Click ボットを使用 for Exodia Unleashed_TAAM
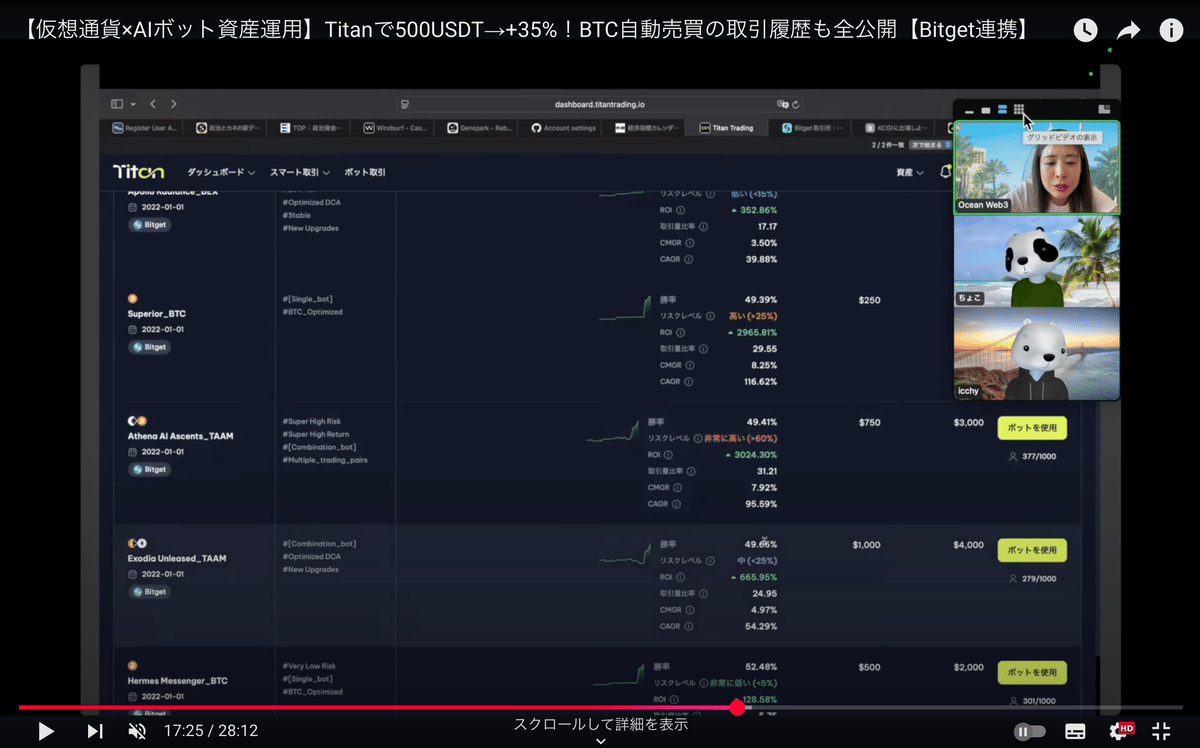Image resolution: width=1200 pixels, height=748 pixels. click(x=1034, y=550)
